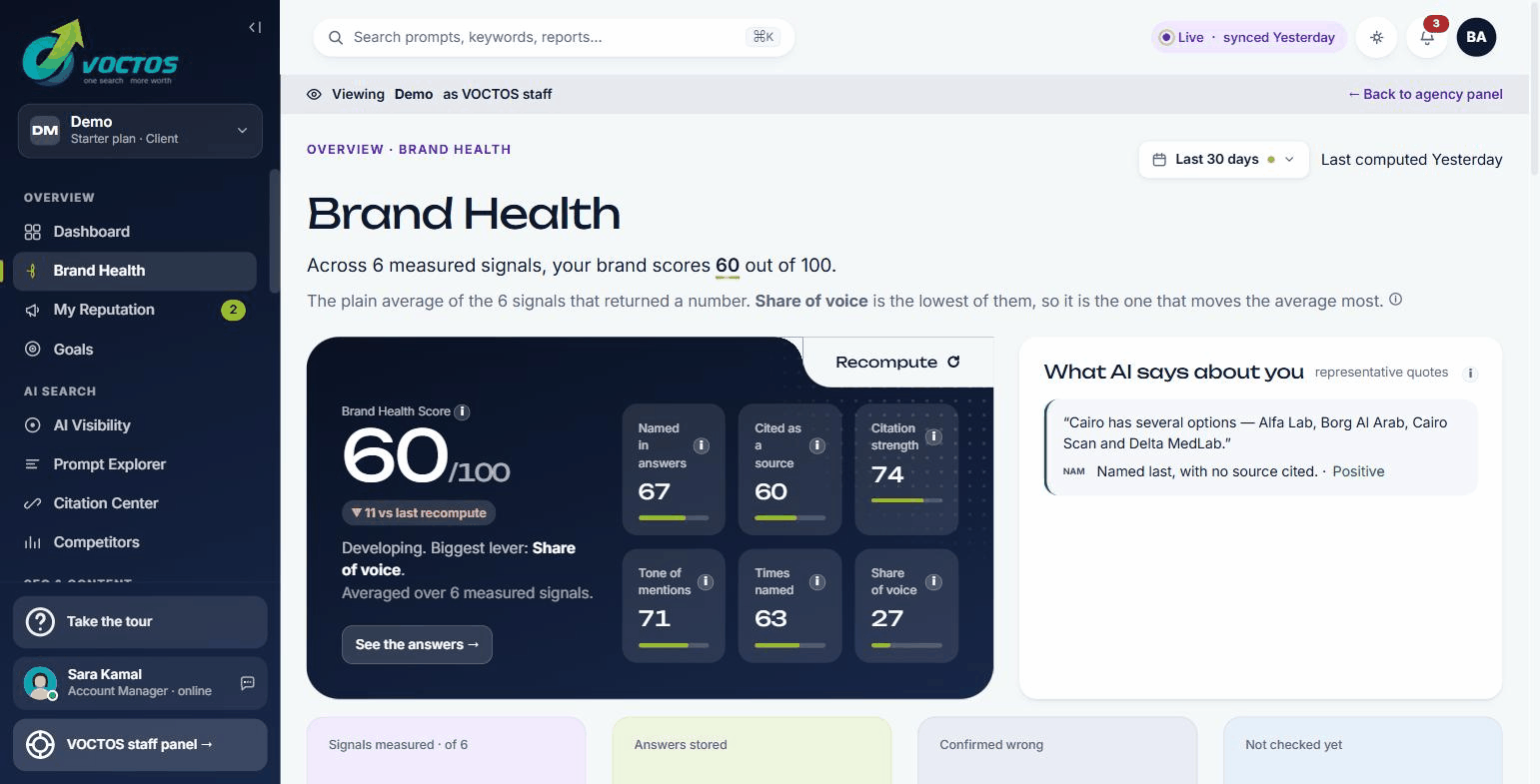
Task: Click the My Reputation badge showing 2
Action: pos(233,310)
